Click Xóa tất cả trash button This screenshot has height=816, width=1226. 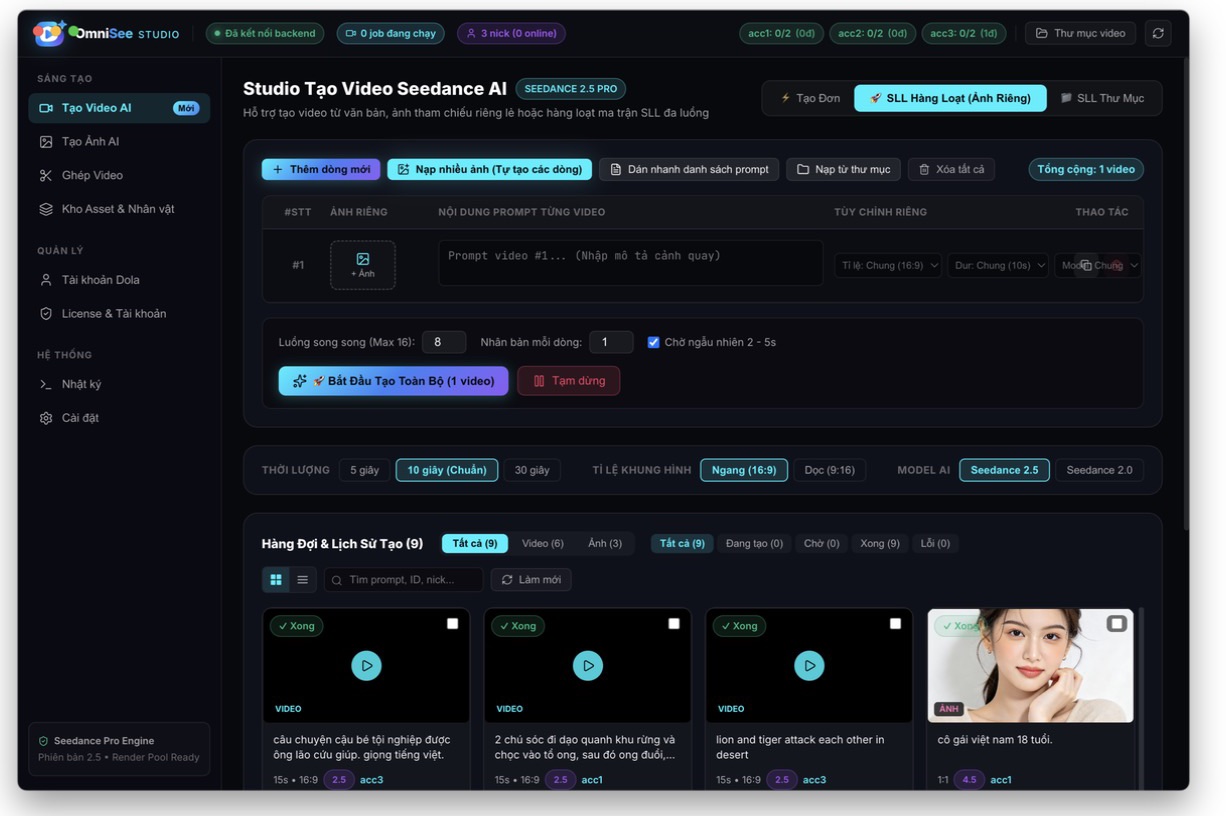[x=951, y=169]
